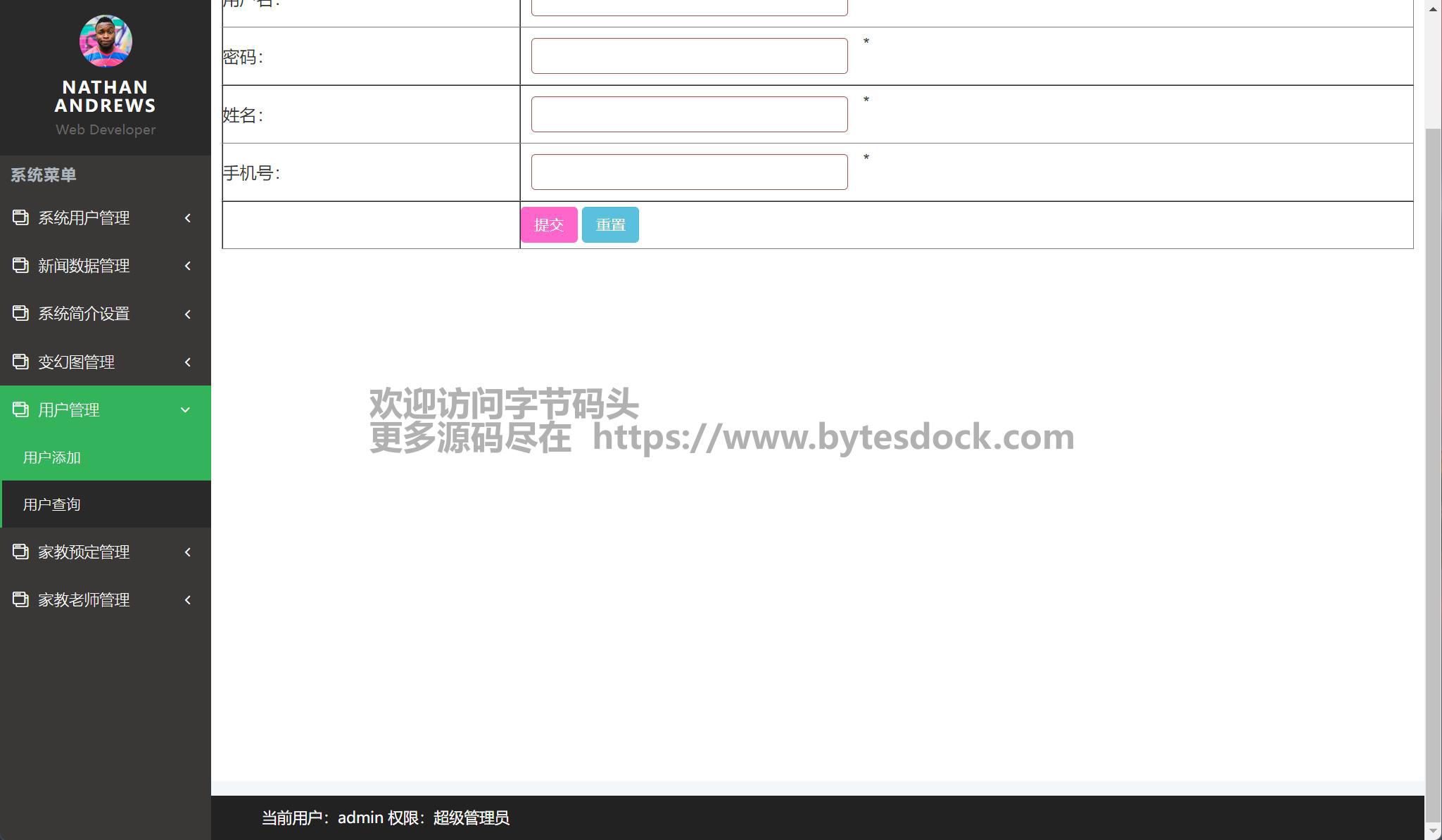Click the icon beside 变幻图管理
The height and width of the screenshot is (840, 1442).
coord(20,362)
